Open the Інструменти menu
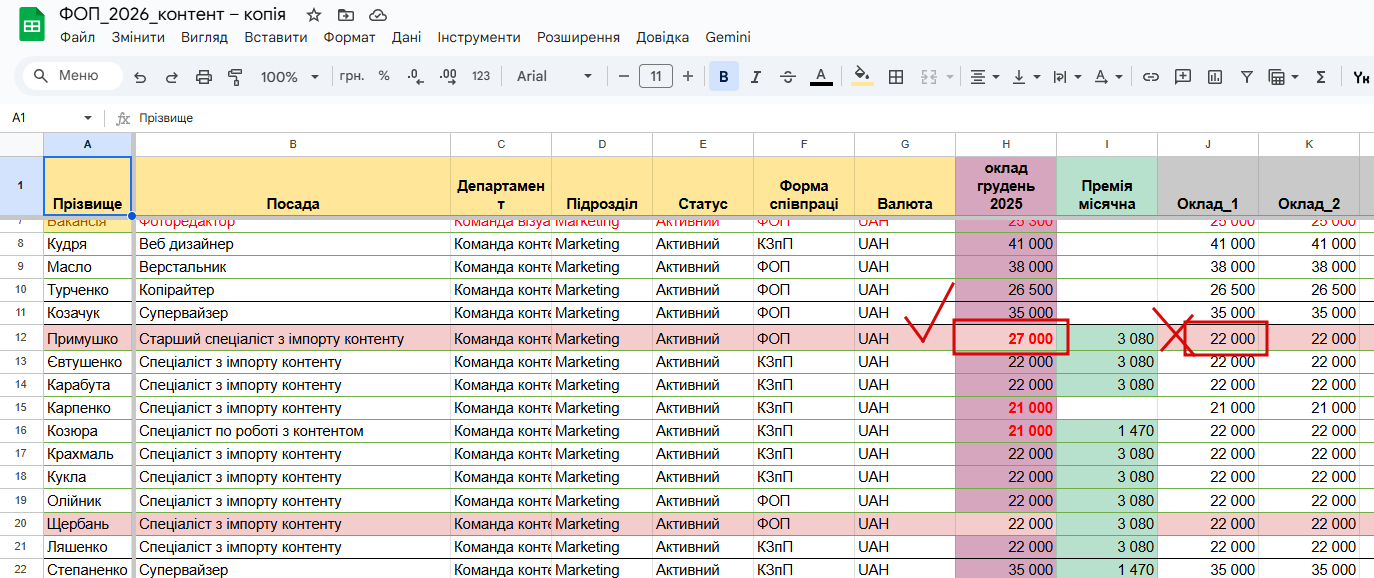 coord(479,37)
